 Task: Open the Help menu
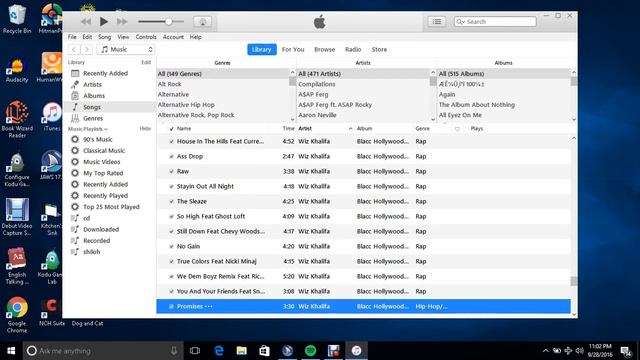196,37
